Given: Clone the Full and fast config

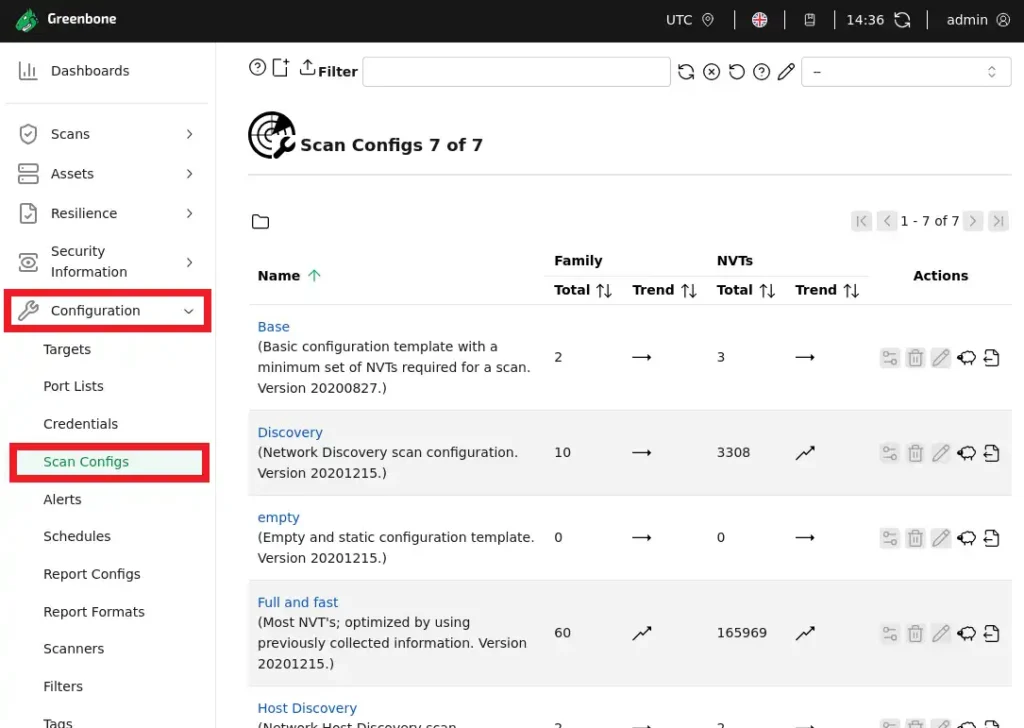Looking at the screenshot, I should pyautogui.click(x=966, y=633).
